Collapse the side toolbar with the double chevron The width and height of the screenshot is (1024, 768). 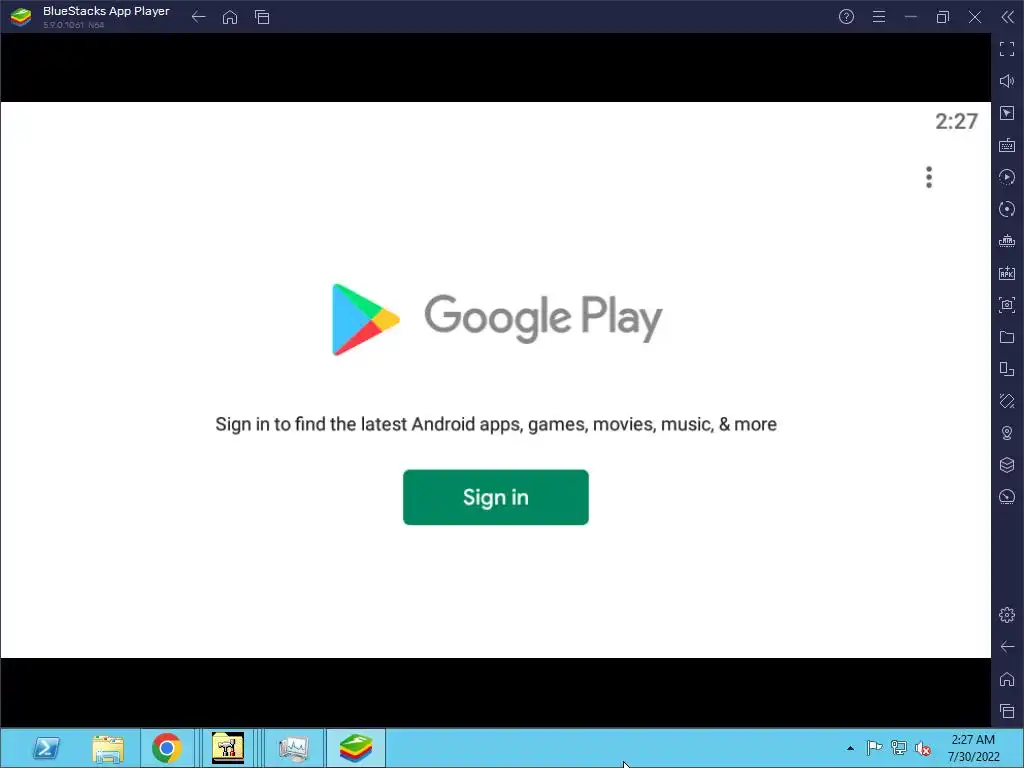click(1007, 17)
